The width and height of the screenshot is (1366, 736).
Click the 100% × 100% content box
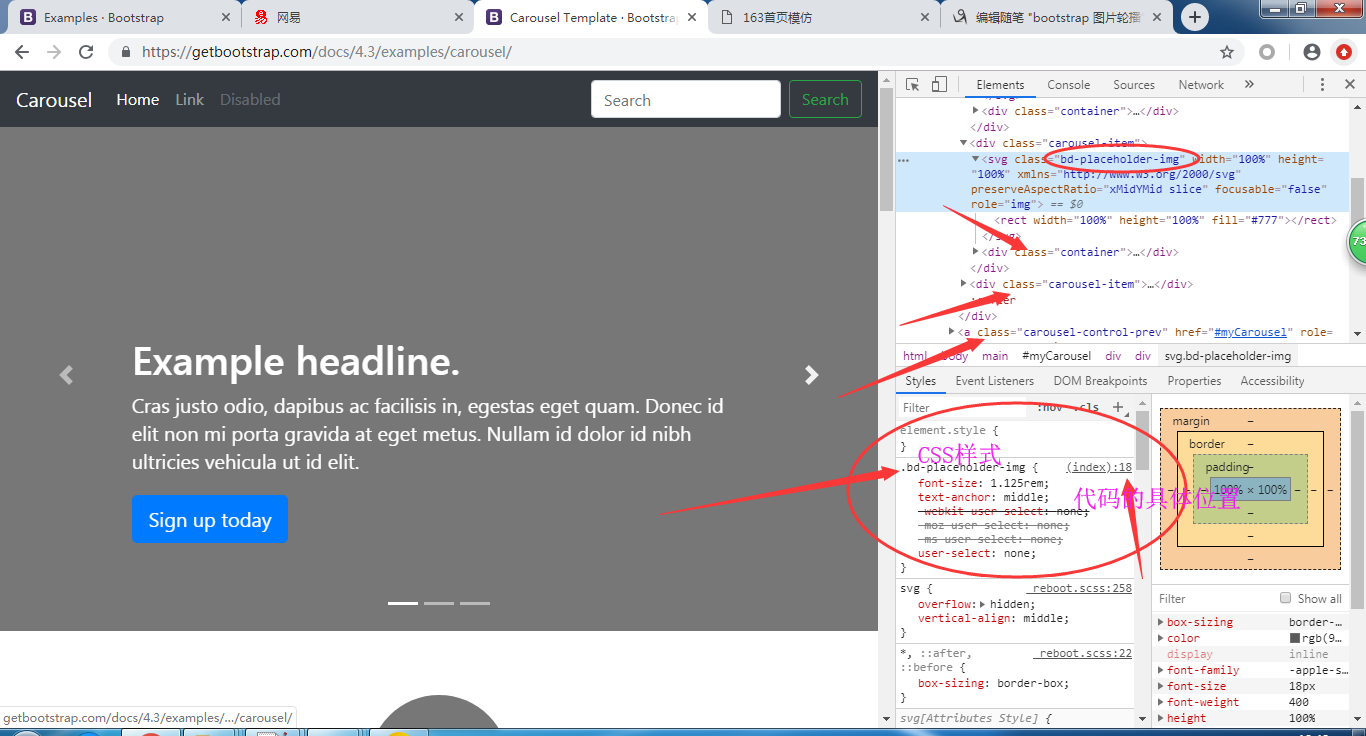click(1250, 490)
